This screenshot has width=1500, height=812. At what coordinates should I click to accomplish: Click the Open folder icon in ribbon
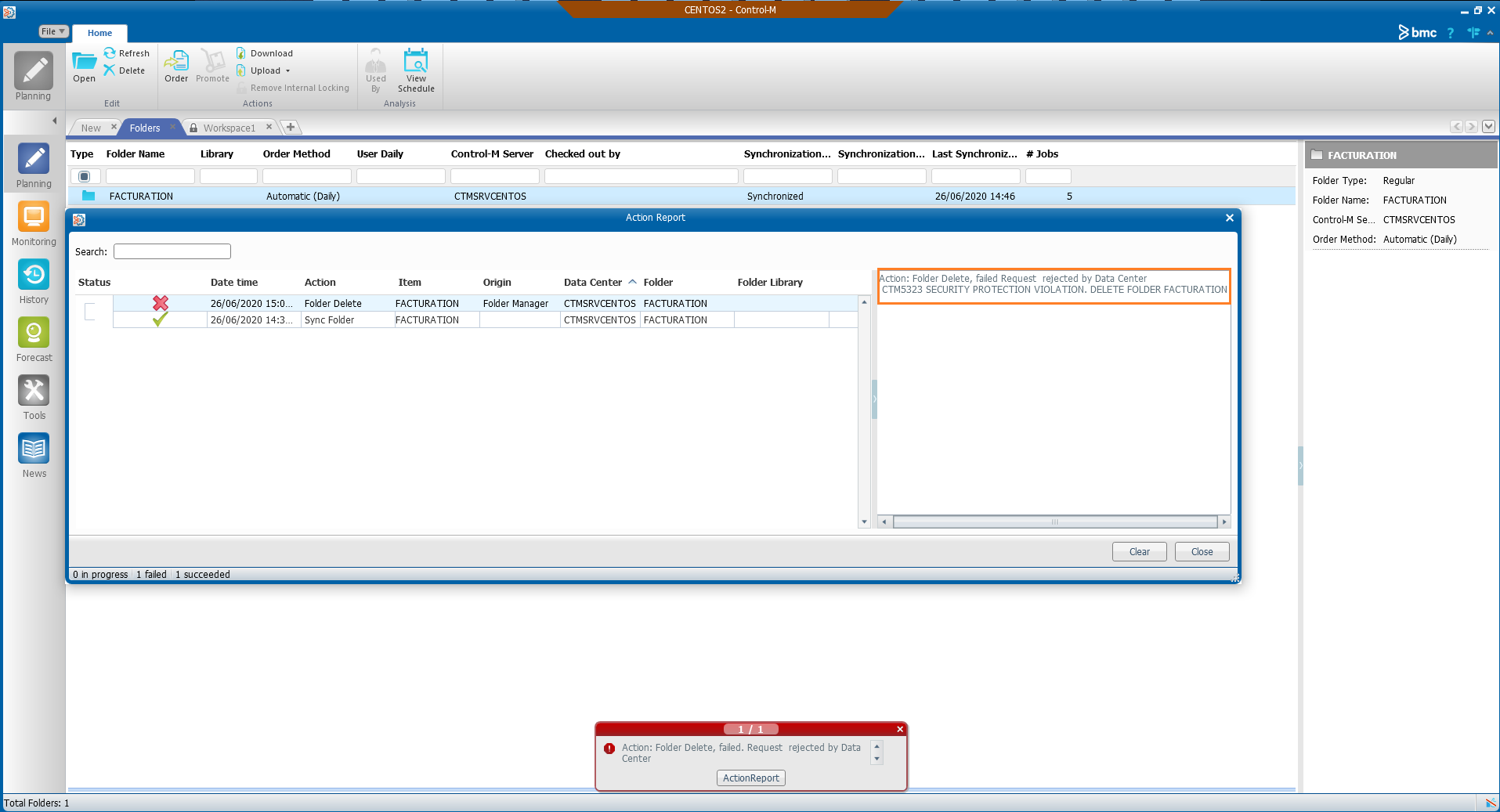pyautogui.click(x=84, y=67)
